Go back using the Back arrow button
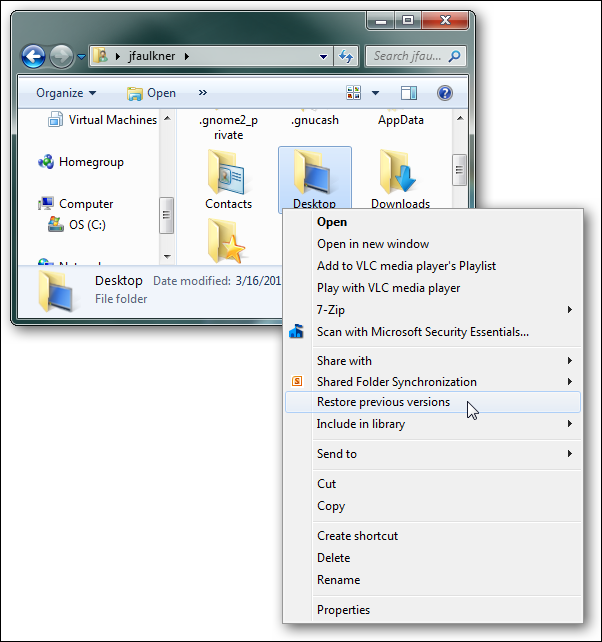Image resolution: width=602 pixels, height=642 pixels. coord(33,56)
